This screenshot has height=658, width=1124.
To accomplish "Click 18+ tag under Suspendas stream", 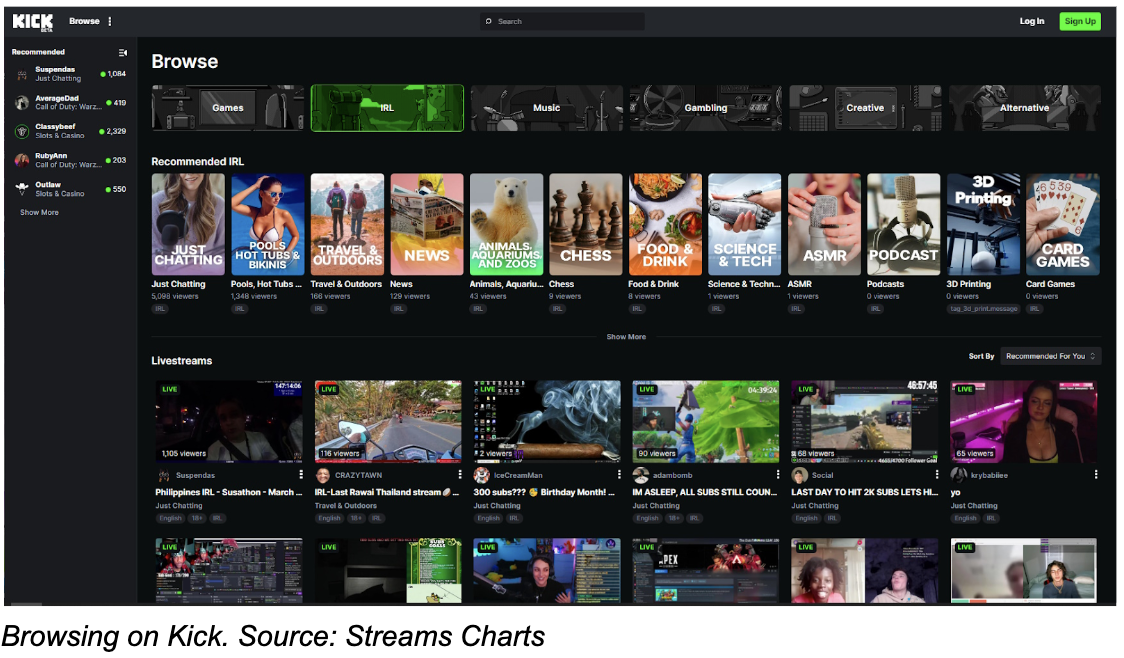I will point(197,518).
